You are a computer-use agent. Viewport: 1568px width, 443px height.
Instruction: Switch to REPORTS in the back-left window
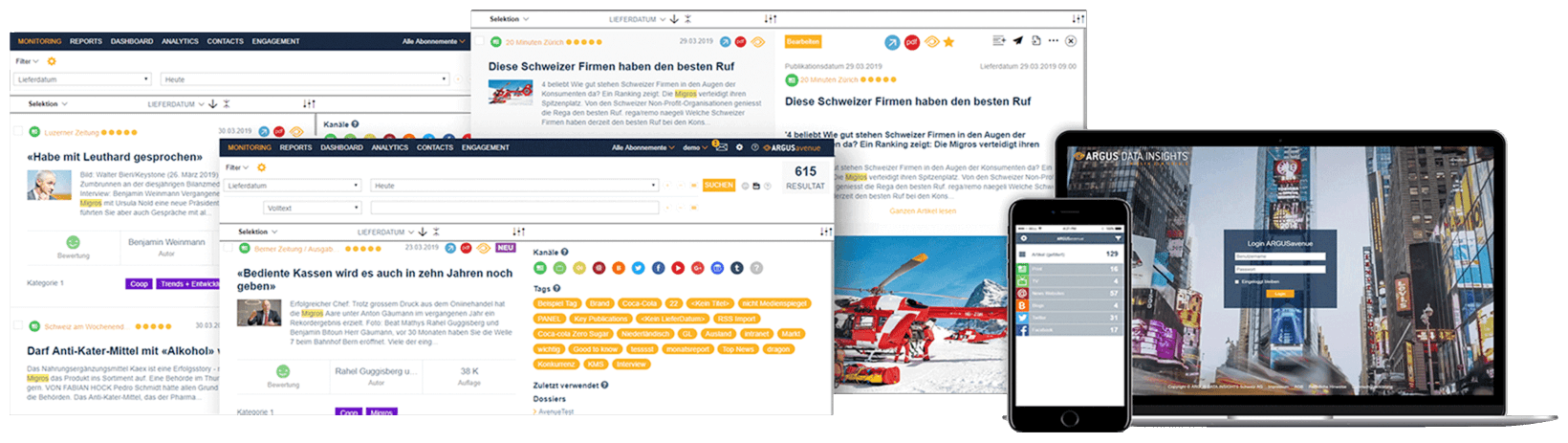[x=85, y=41]
